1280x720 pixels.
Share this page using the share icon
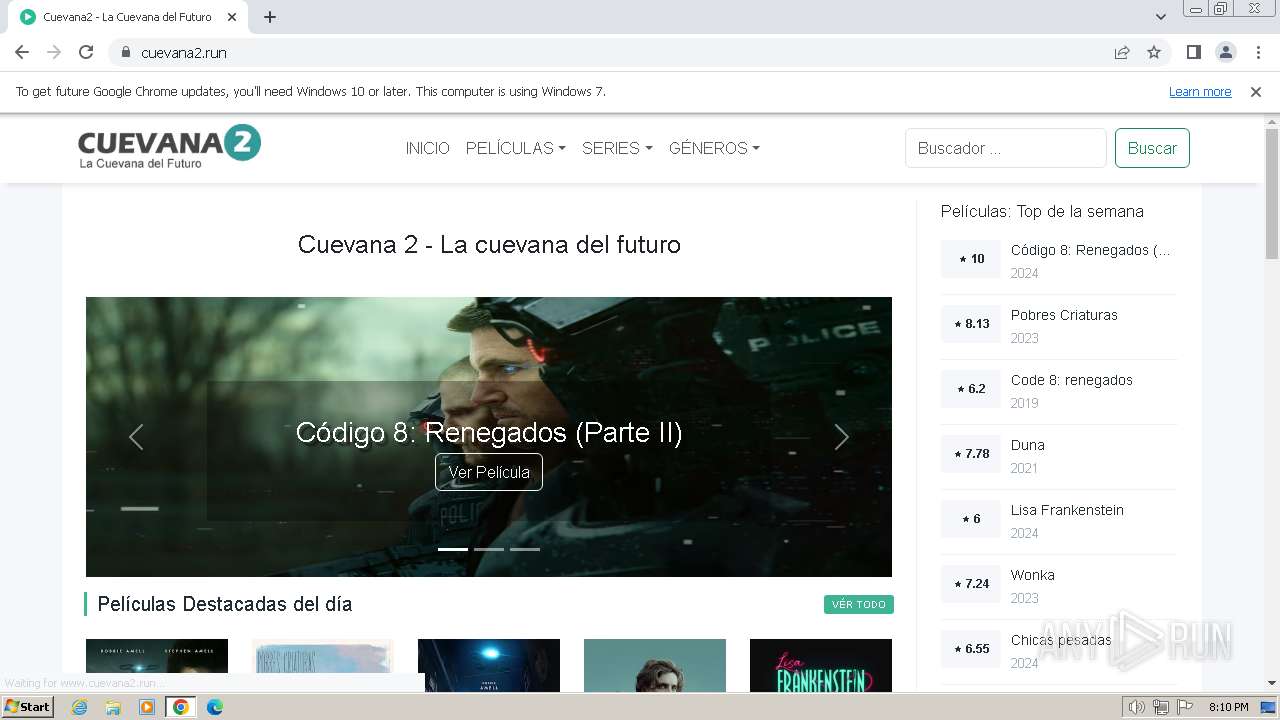pyautogui.click(x=1122, y=52)
